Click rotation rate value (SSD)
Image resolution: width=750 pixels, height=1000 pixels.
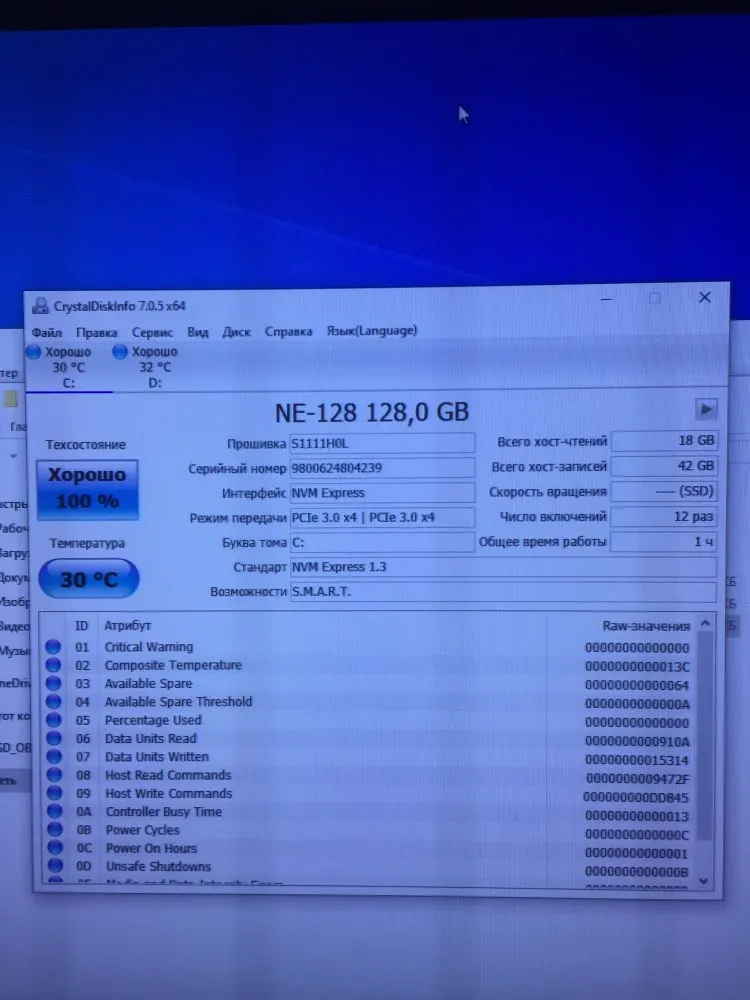click(x=663, y=491)
